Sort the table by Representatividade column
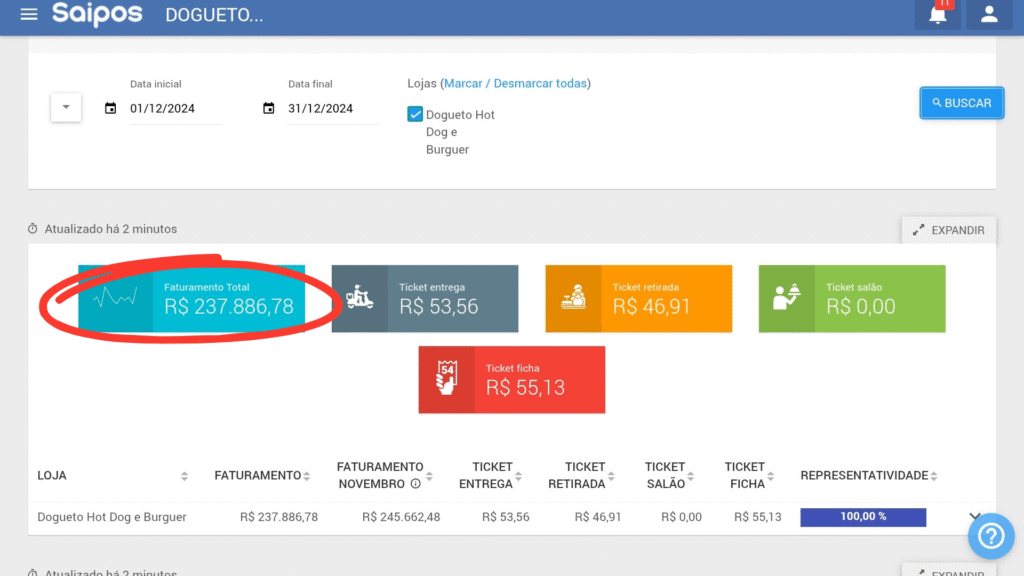This screenshot has height=576, width=1024. (935, 476)
